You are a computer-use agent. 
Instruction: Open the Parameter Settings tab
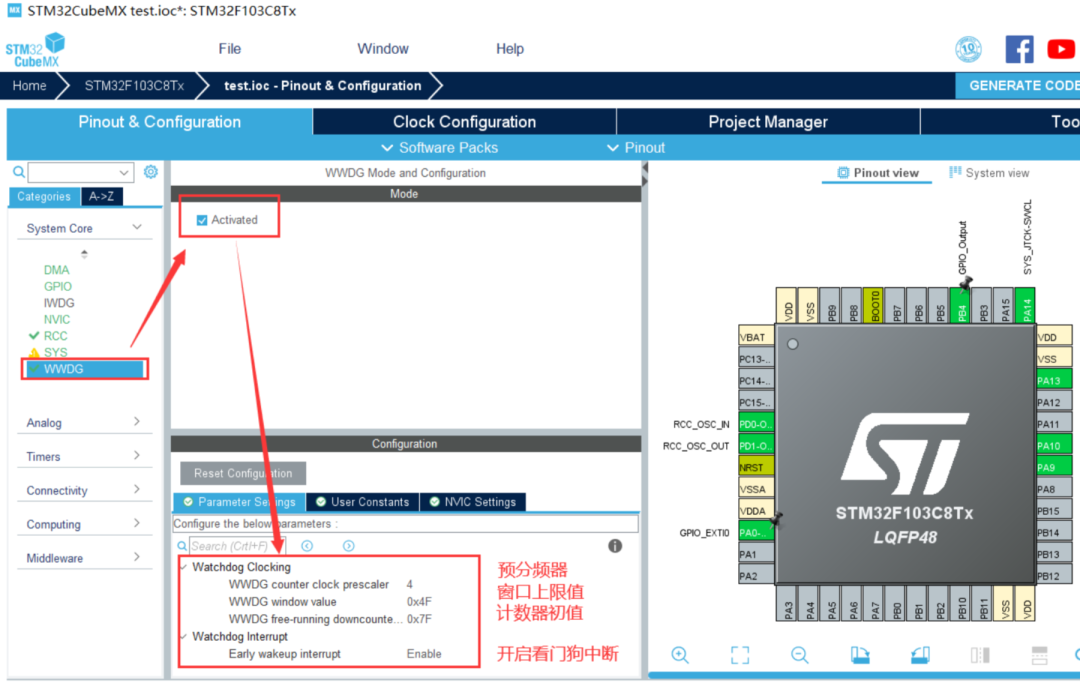[x=240, y=502]
